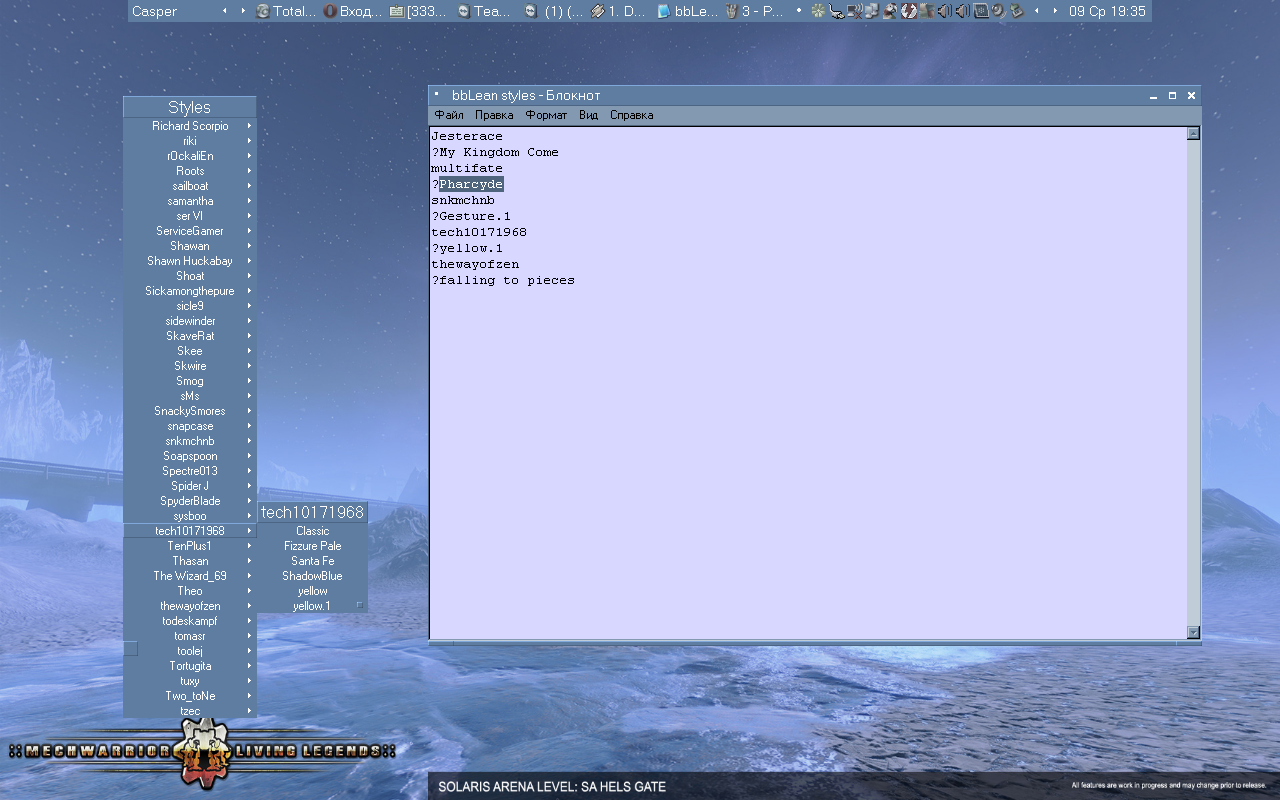Place cursor on the 'Jesterace' line
This screenshot has width=1280, height=800.
tap(467, 136)
